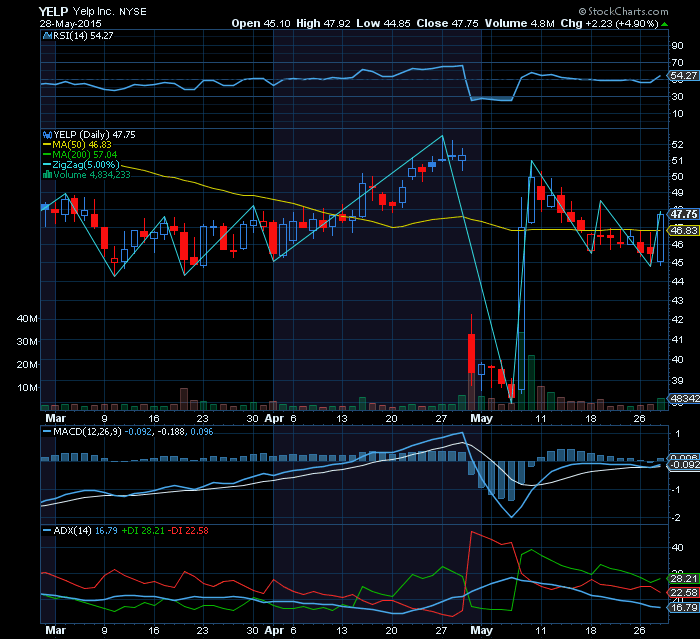Click the red 22.58 tag on the ADX axis
Screen dimensions: 700x639
[x=683, y=593]
